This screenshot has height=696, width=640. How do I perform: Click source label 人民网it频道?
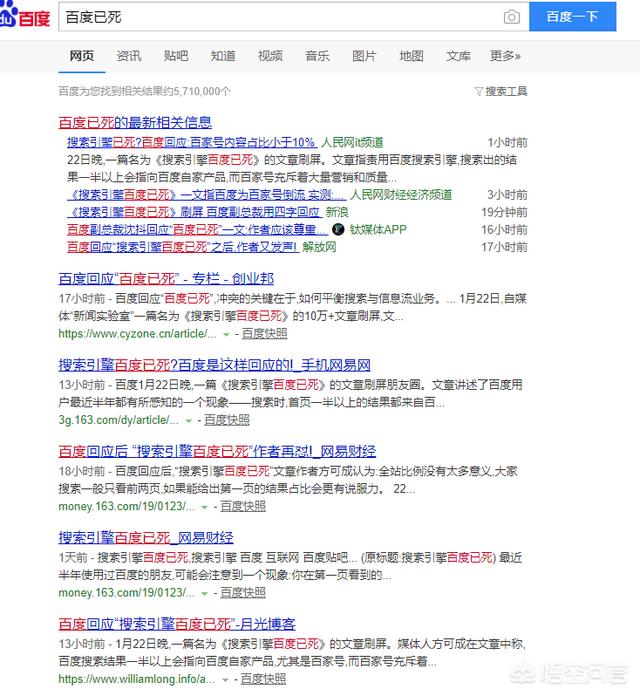pos(352,142)
